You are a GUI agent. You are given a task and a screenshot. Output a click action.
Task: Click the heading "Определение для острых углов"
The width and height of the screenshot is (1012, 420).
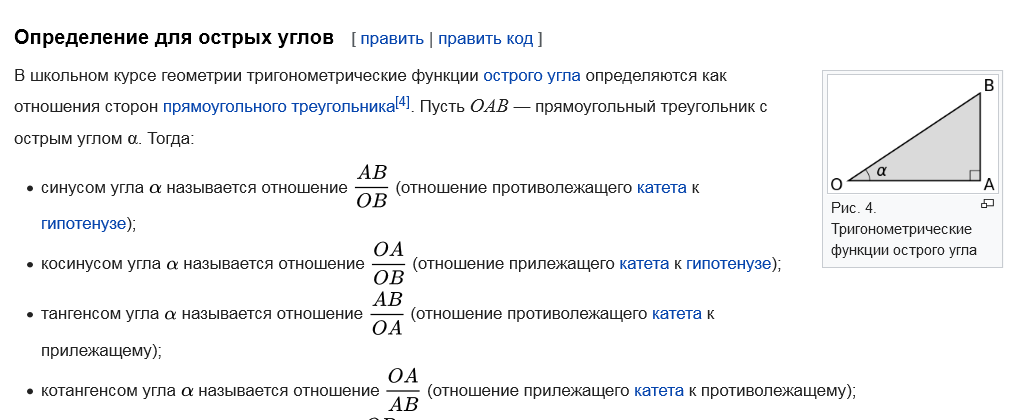pyautogui.click(x=174, y=37)
